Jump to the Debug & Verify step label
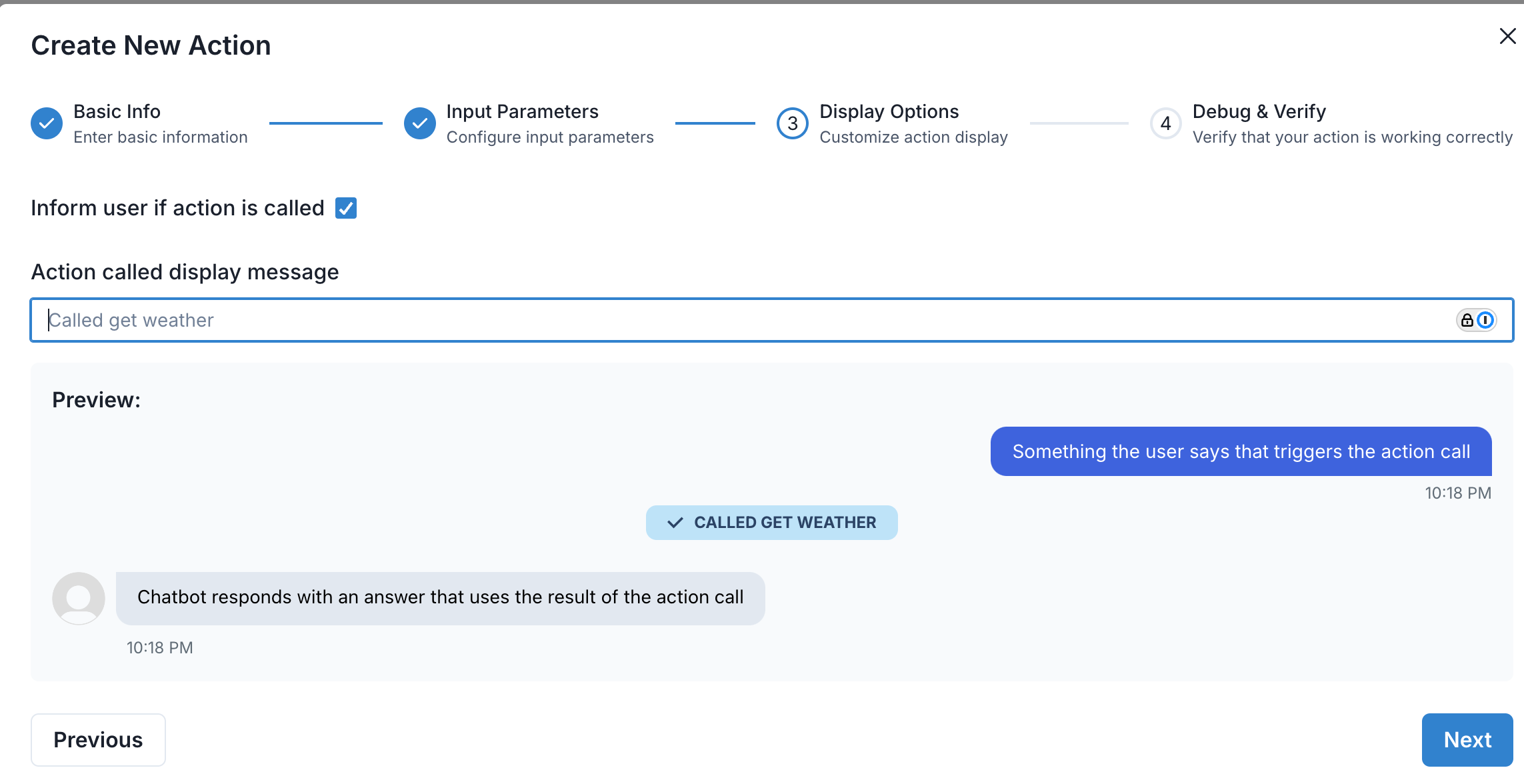1524x784 pixels. tap(1259, 111)
